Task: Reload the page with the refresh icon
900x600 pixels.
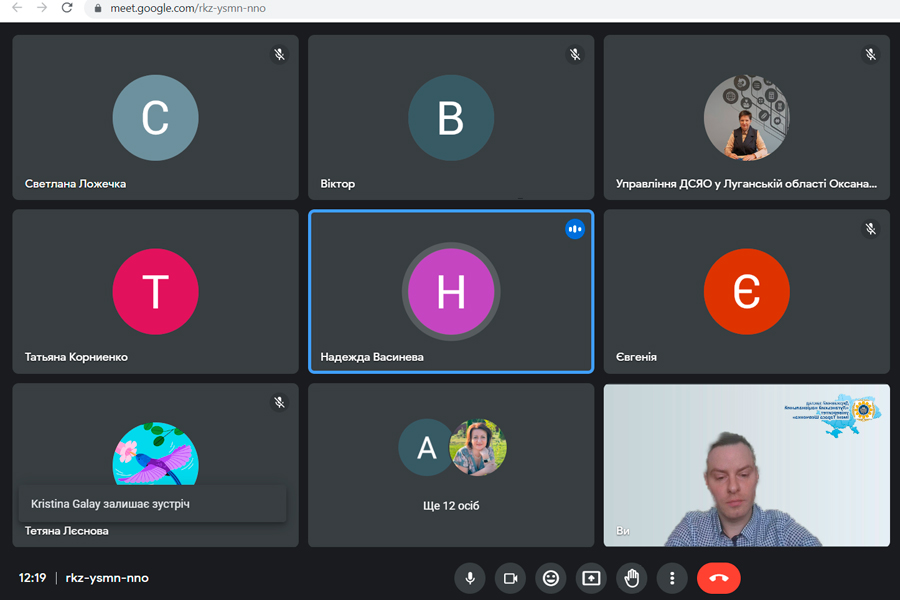Action: [x=67, y=8]
